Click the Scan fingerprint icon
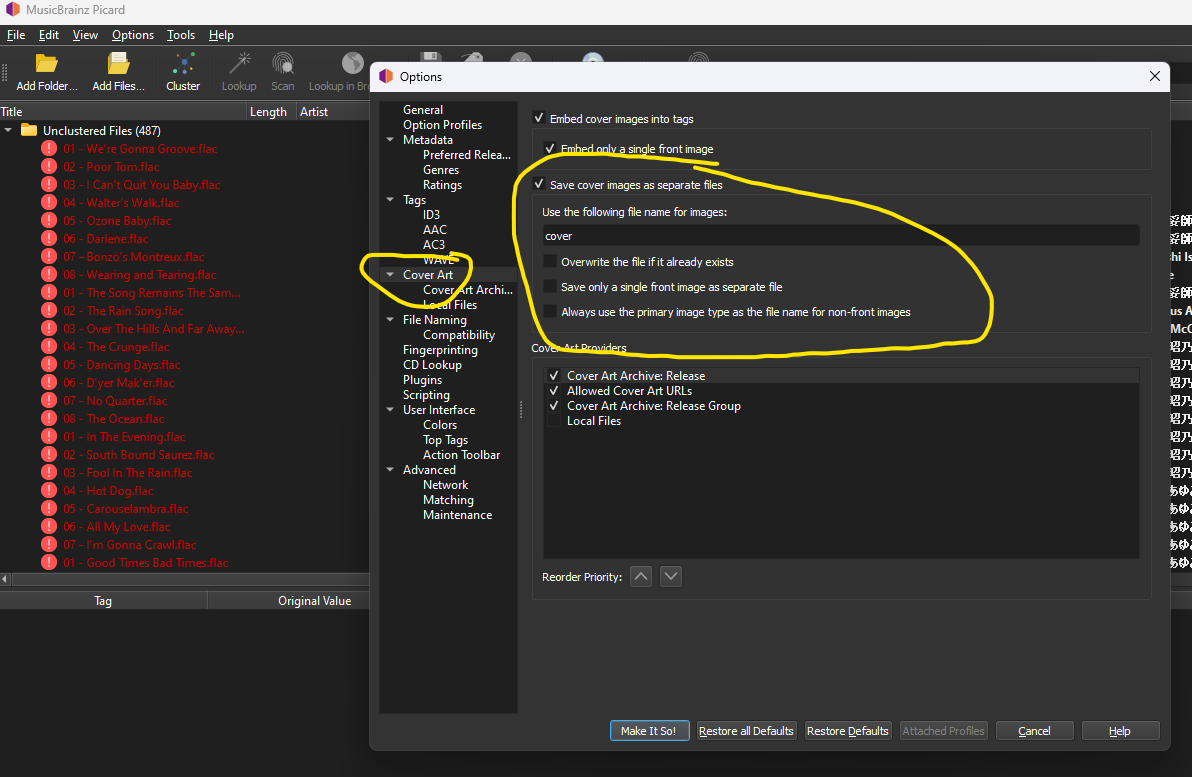Viewport: 1192px width, 777px height. (x=283, y=65)
